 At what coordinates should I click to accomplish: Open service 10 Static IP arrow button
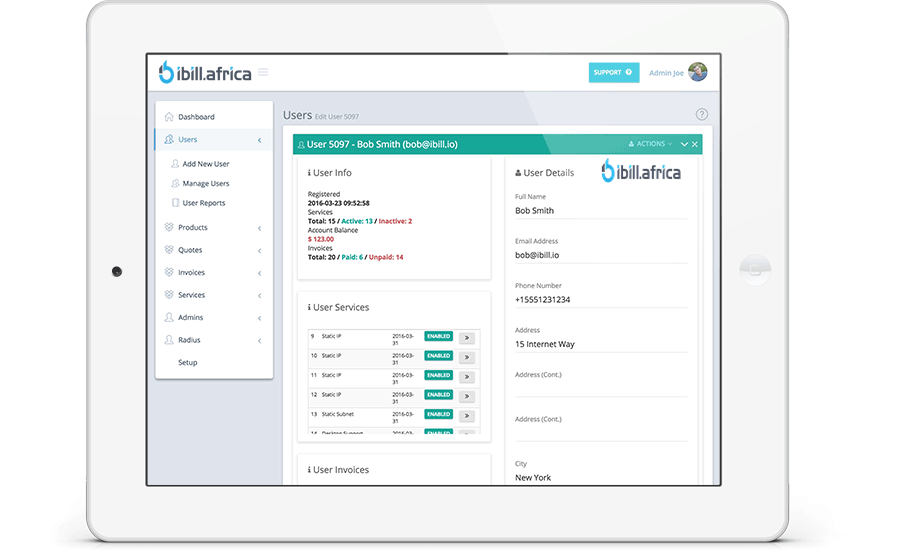466,357
